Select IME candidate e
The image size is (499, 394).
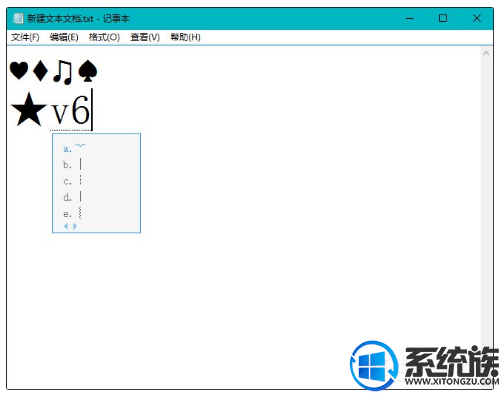click(72, 213)
